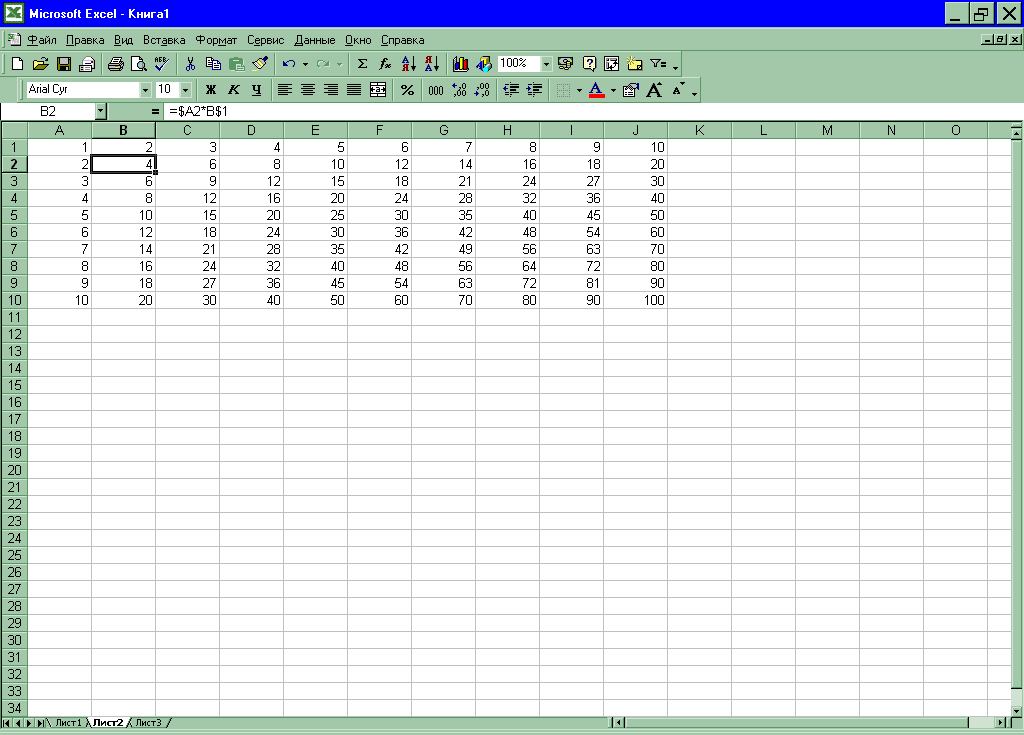Select cell J10 containing 100

[x=635, y=300]
